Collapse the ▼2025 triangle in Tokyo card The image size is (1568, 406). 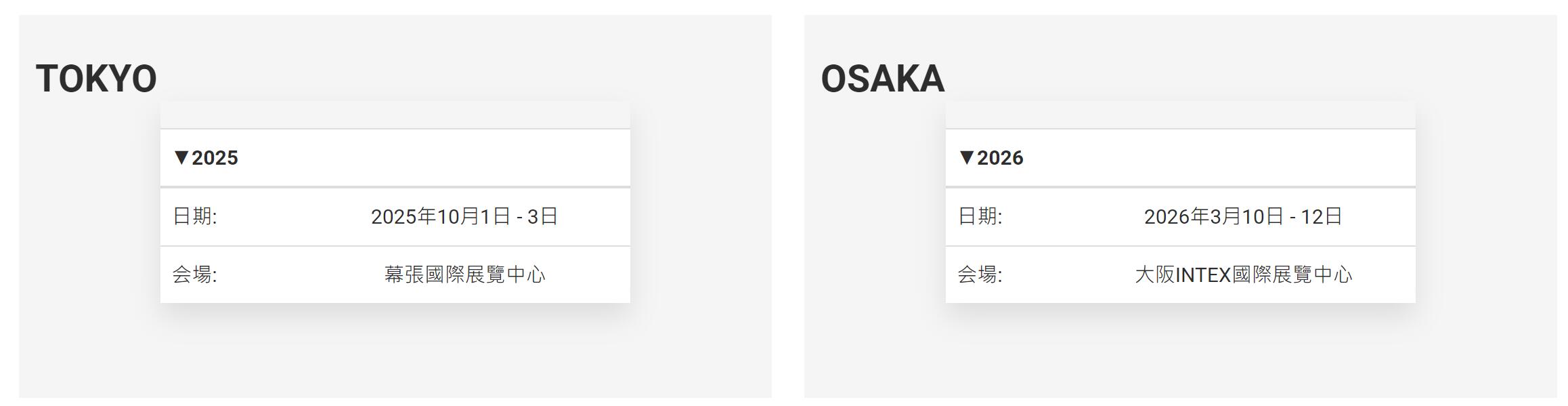181,158
